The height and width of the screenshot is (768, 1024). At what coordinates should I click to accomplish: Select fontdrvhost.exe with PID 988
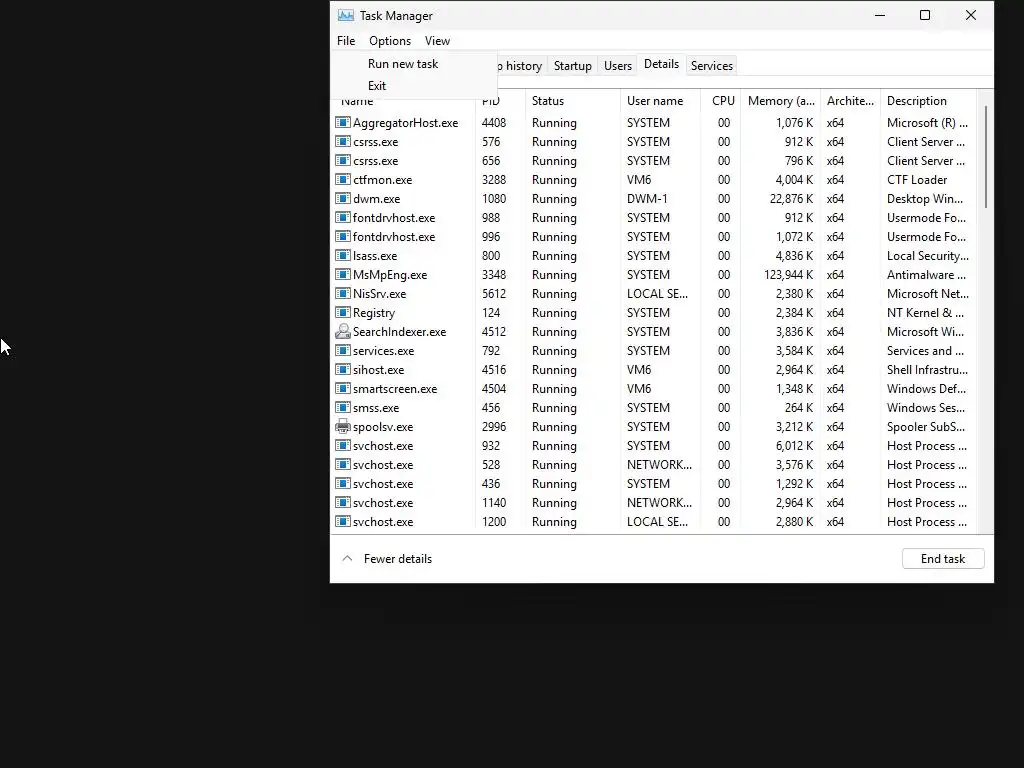point(394,217)
